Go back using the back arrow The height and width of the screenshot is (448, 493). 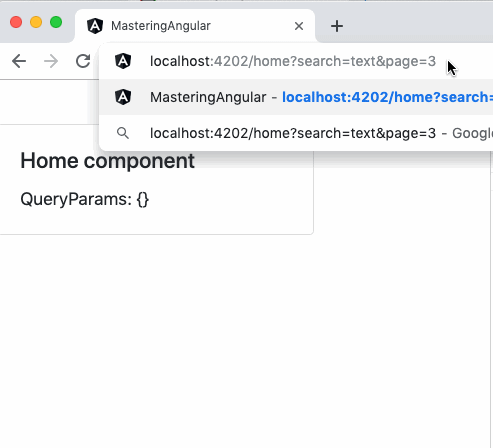(x=19, y=61)
